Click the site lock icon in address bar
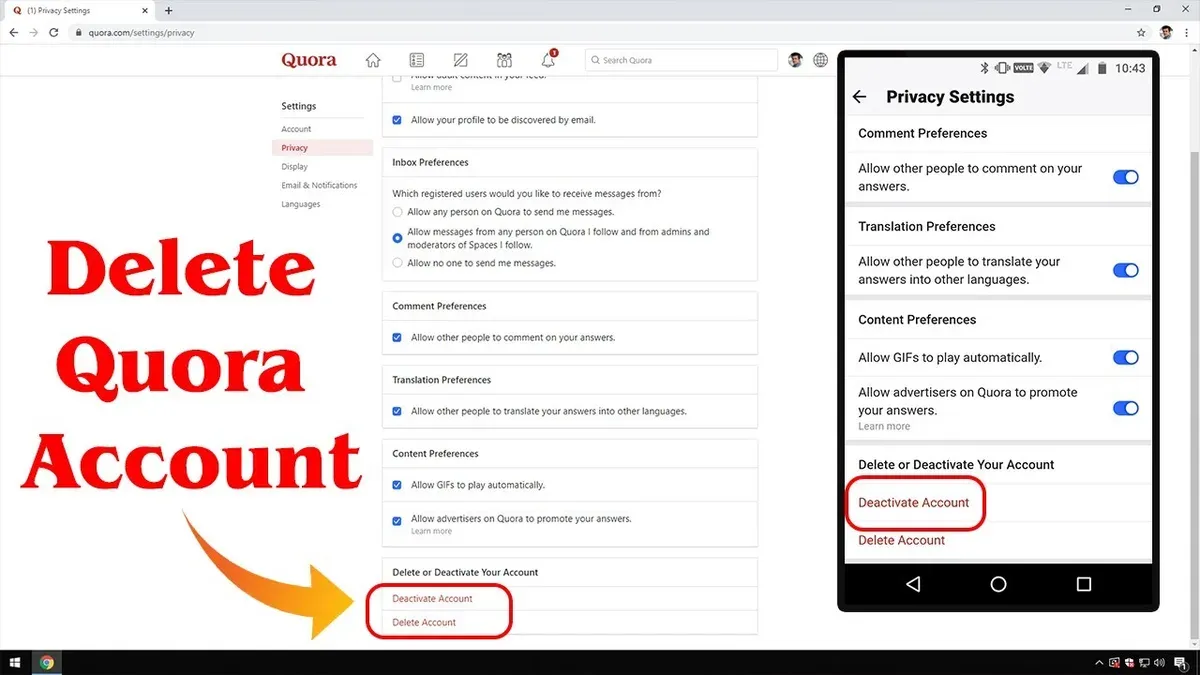The width and height of the screenshot is (1200, 675). [x=79, y=32]
